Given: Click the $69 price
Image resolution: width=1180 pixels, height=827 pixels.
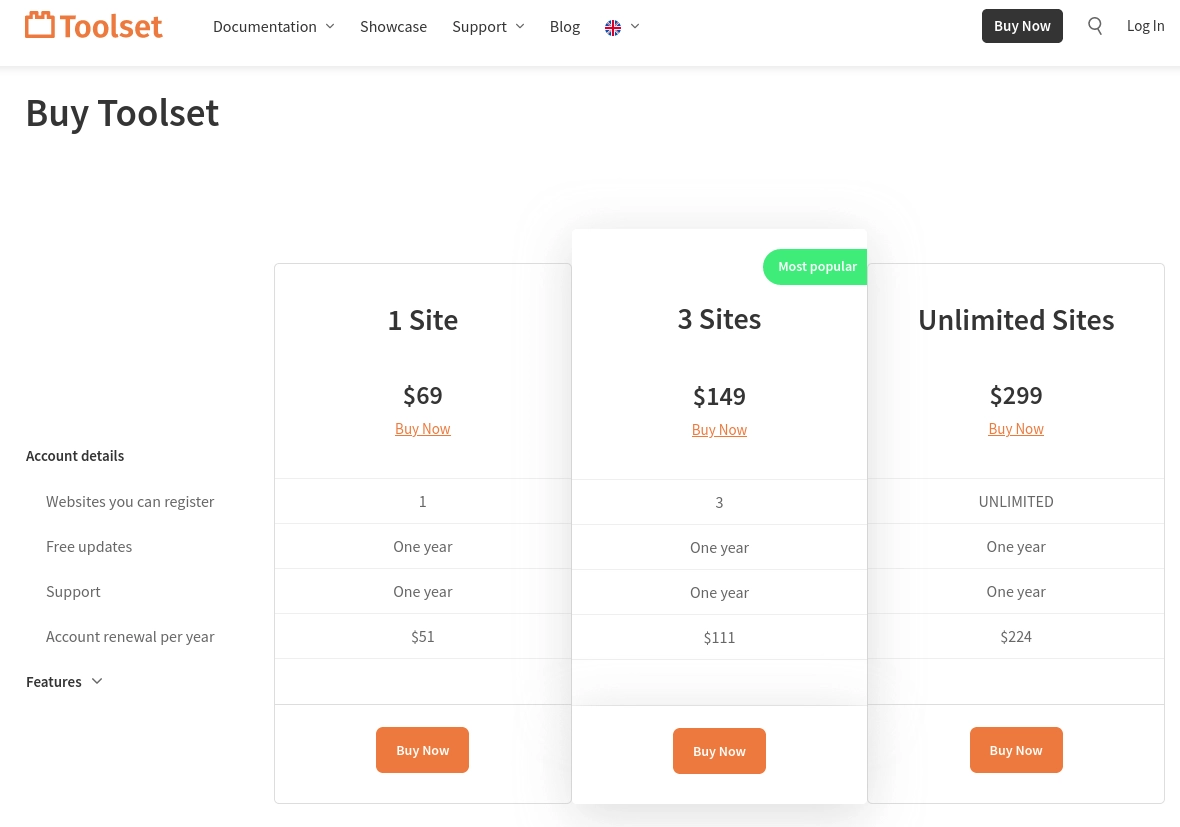Looking at the screenshot, I should 423,395.
